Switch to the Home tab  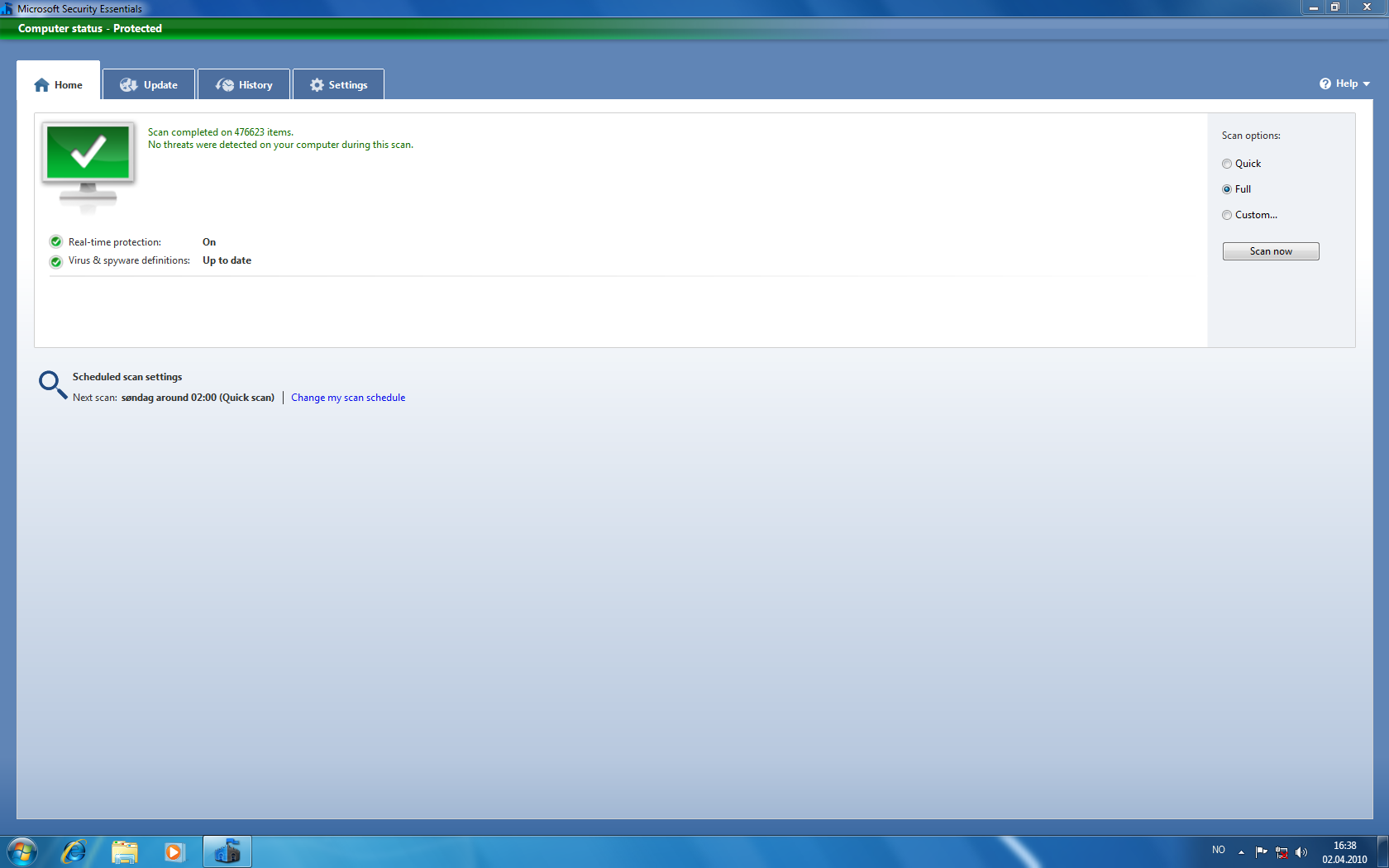(58, 81)
